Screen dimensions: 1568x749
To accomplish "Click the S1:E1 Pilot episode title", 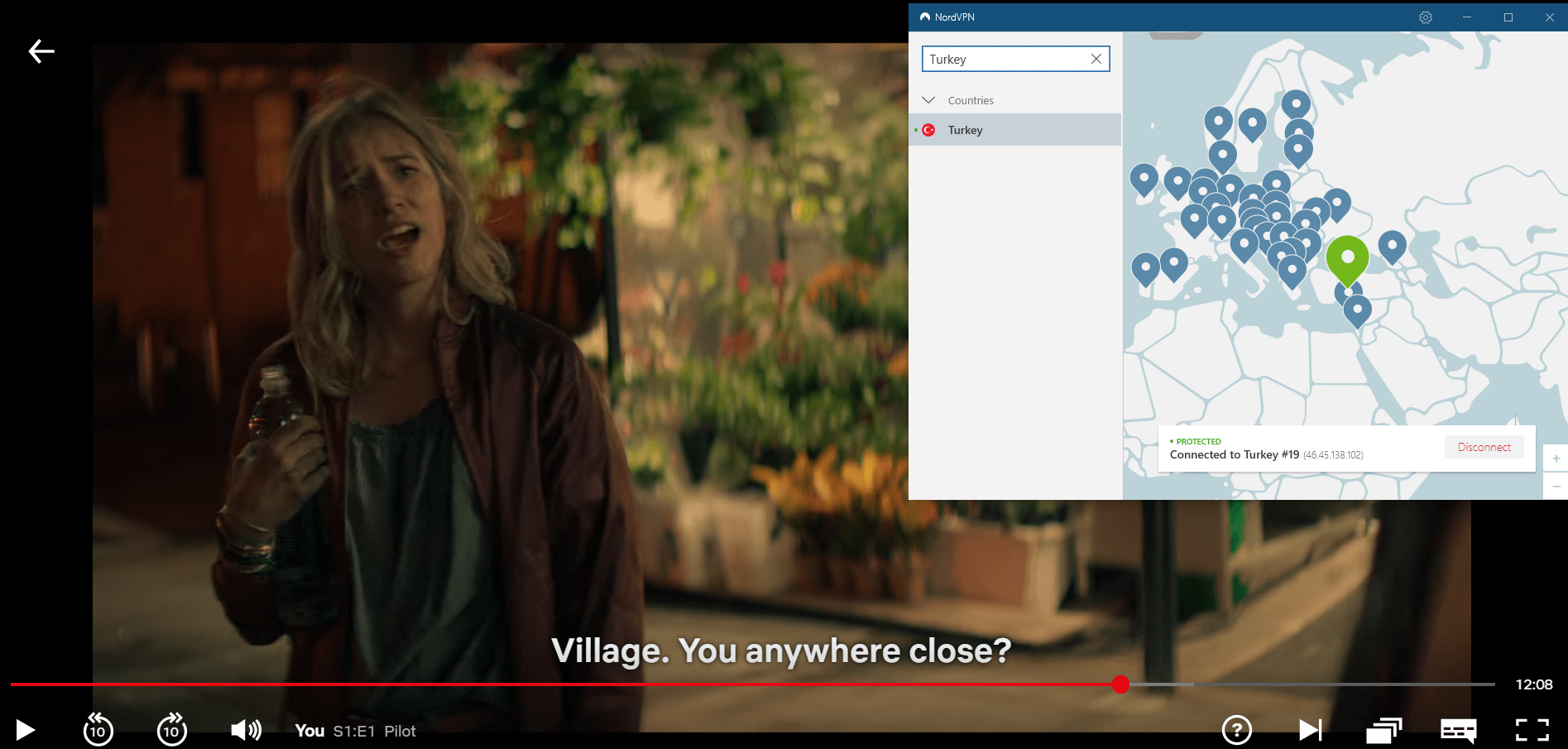I will (x=374, y=731).
